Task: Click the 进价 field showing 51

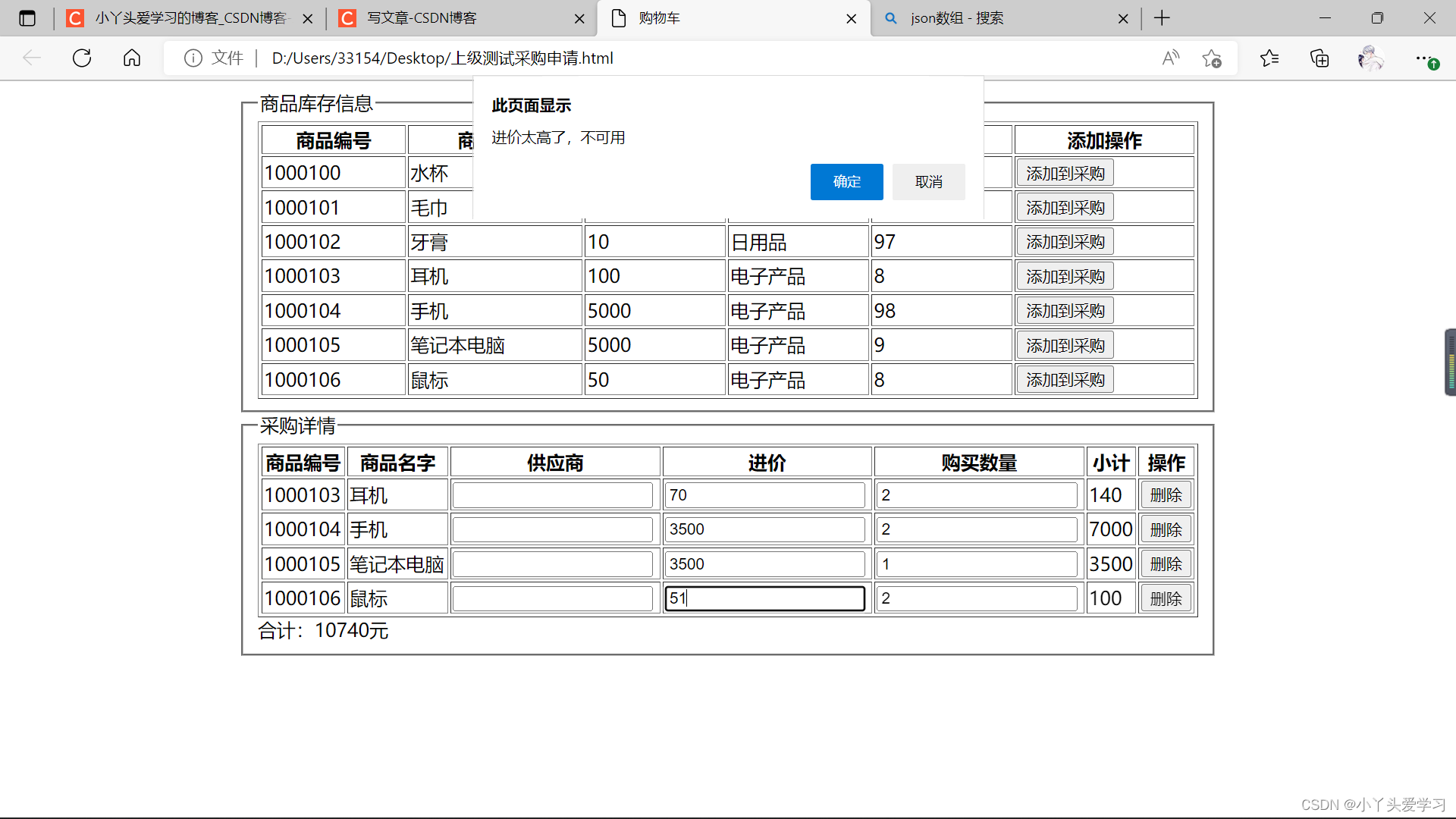Action: click(765, 598)
